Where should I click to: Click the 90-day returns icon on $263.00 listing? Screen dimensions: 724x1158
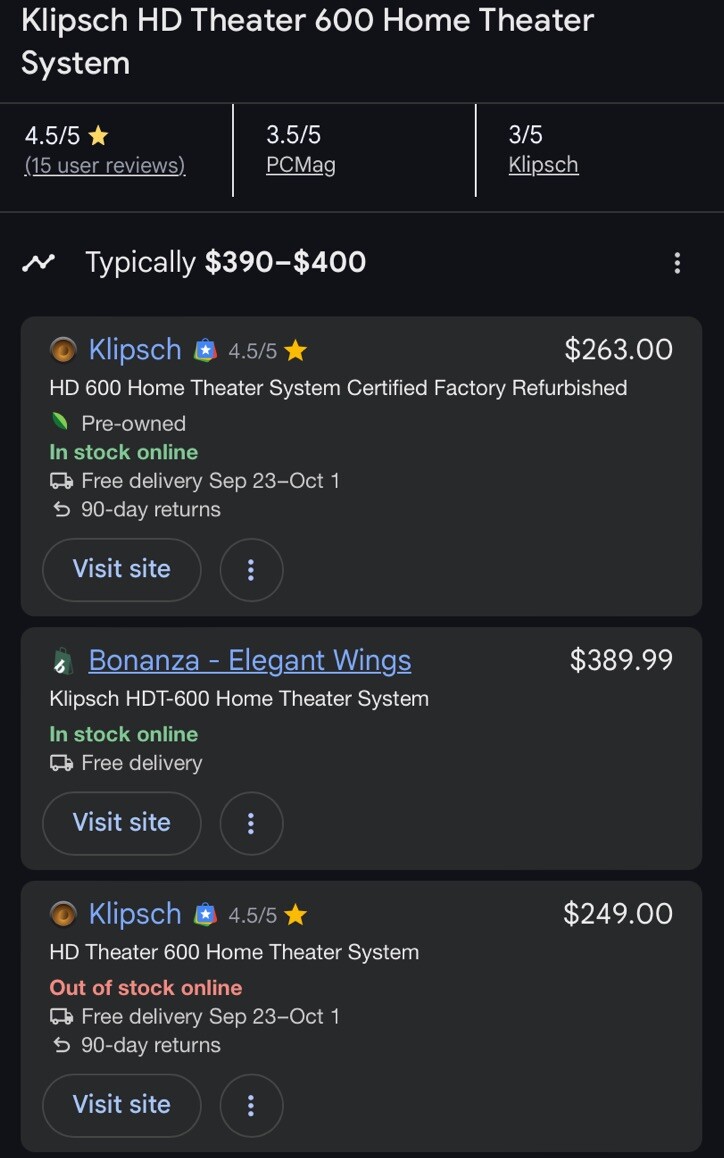tap(61, 510)
